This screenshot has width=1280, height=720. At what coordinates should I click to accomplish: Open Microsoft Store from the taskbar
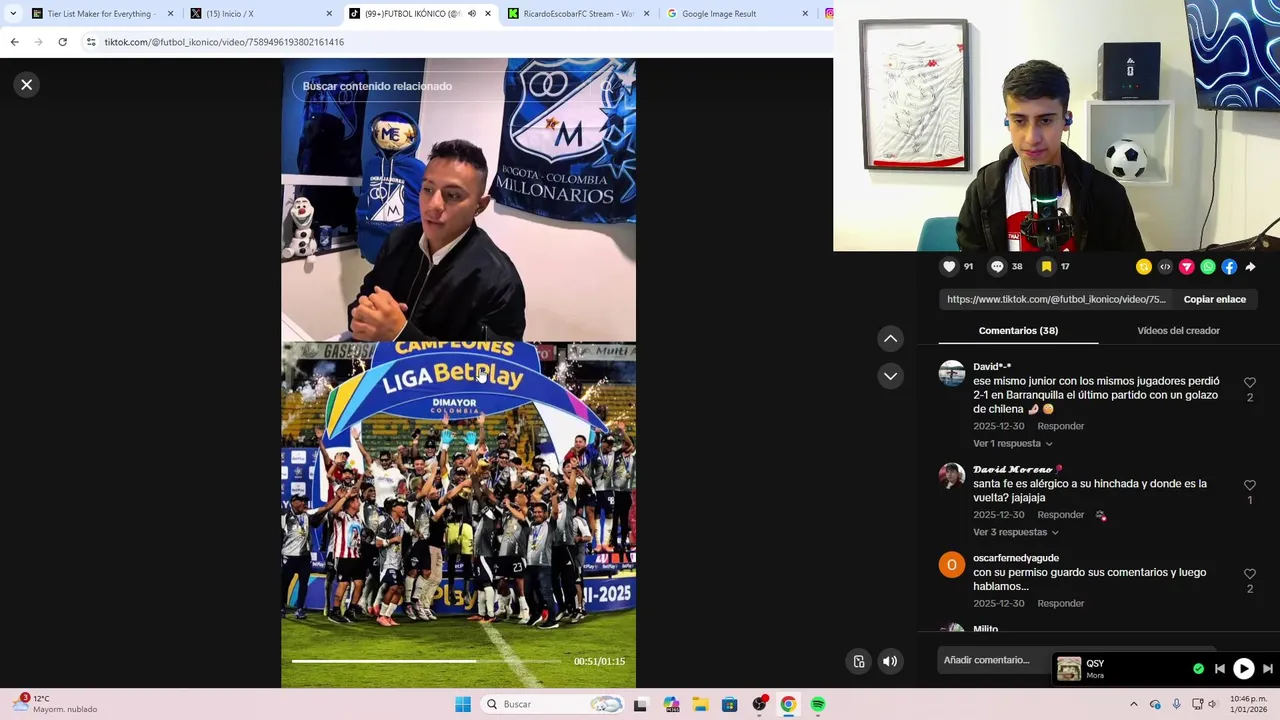pyautogui.click(x=730, y=704)
